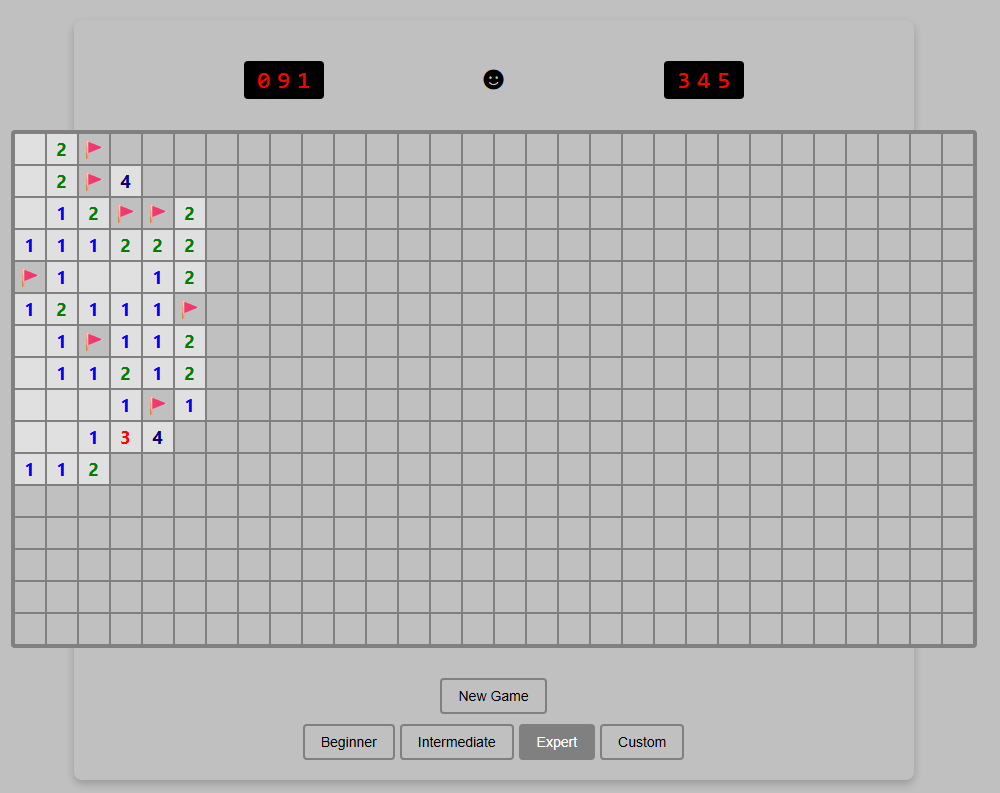Click the 2 directly above the red 3's 1 neighbor row

[x=126, y=373]
